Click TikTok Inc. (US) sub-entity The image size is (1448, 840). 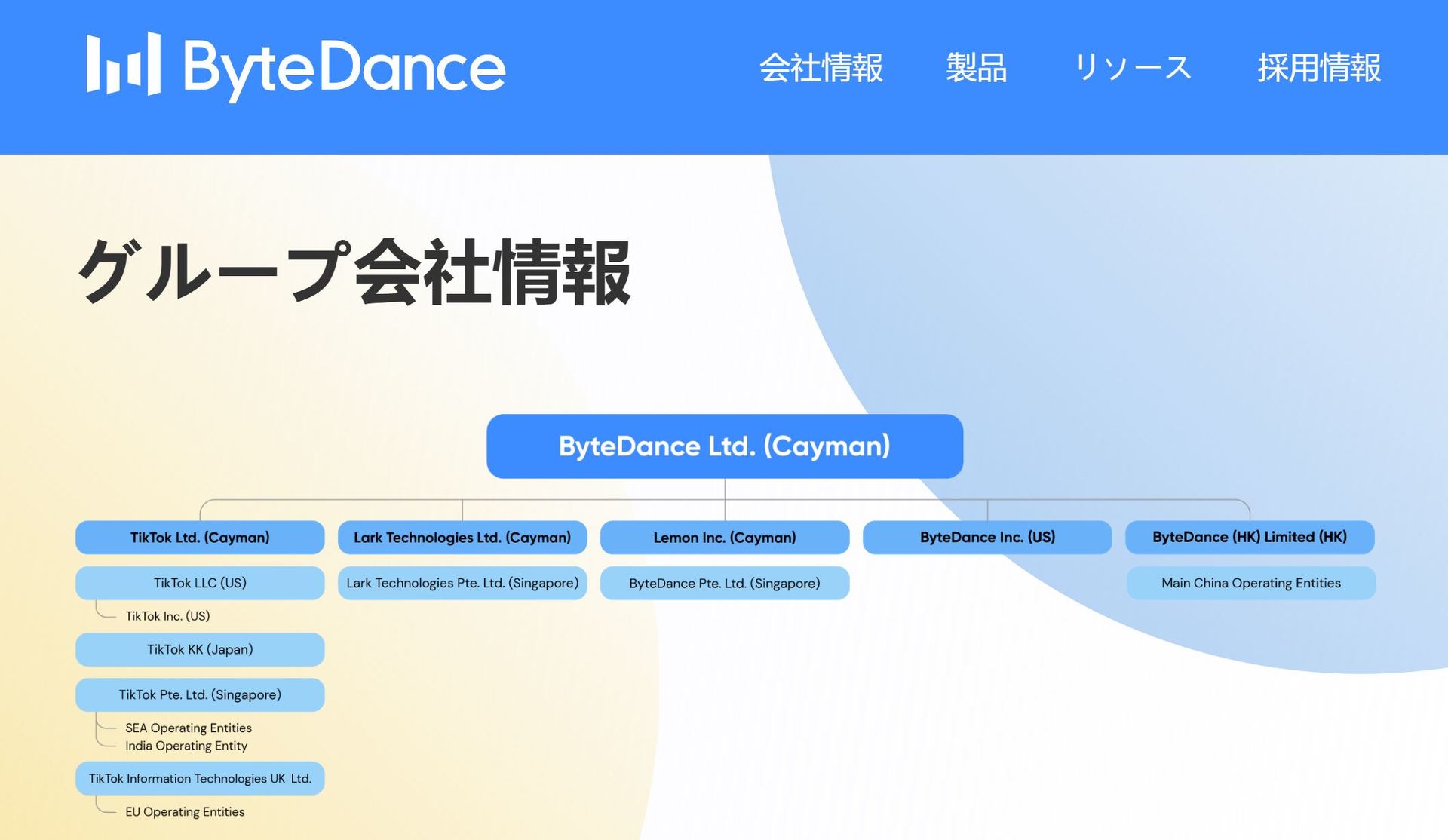(x=167, y=616)
